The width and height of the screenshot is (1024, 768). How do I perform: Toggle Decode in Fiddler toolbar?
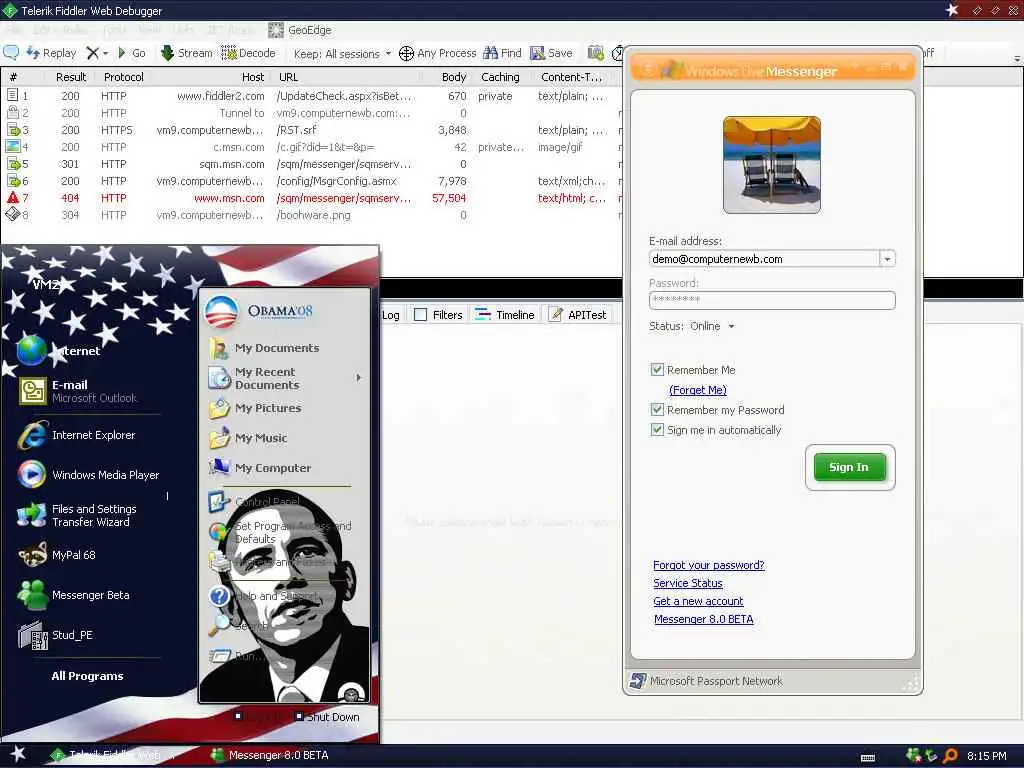[x=248, y=53]
